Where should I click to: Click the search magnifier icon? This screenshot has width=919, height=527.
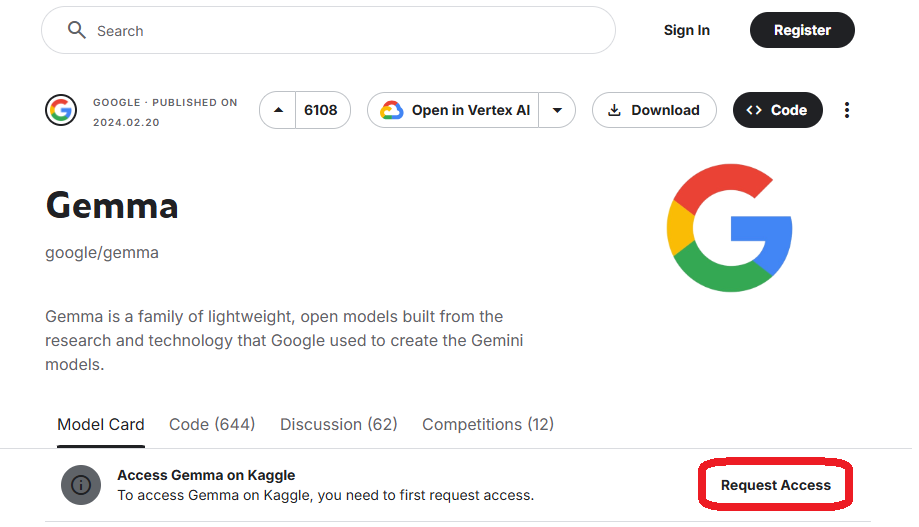[77, 30]
